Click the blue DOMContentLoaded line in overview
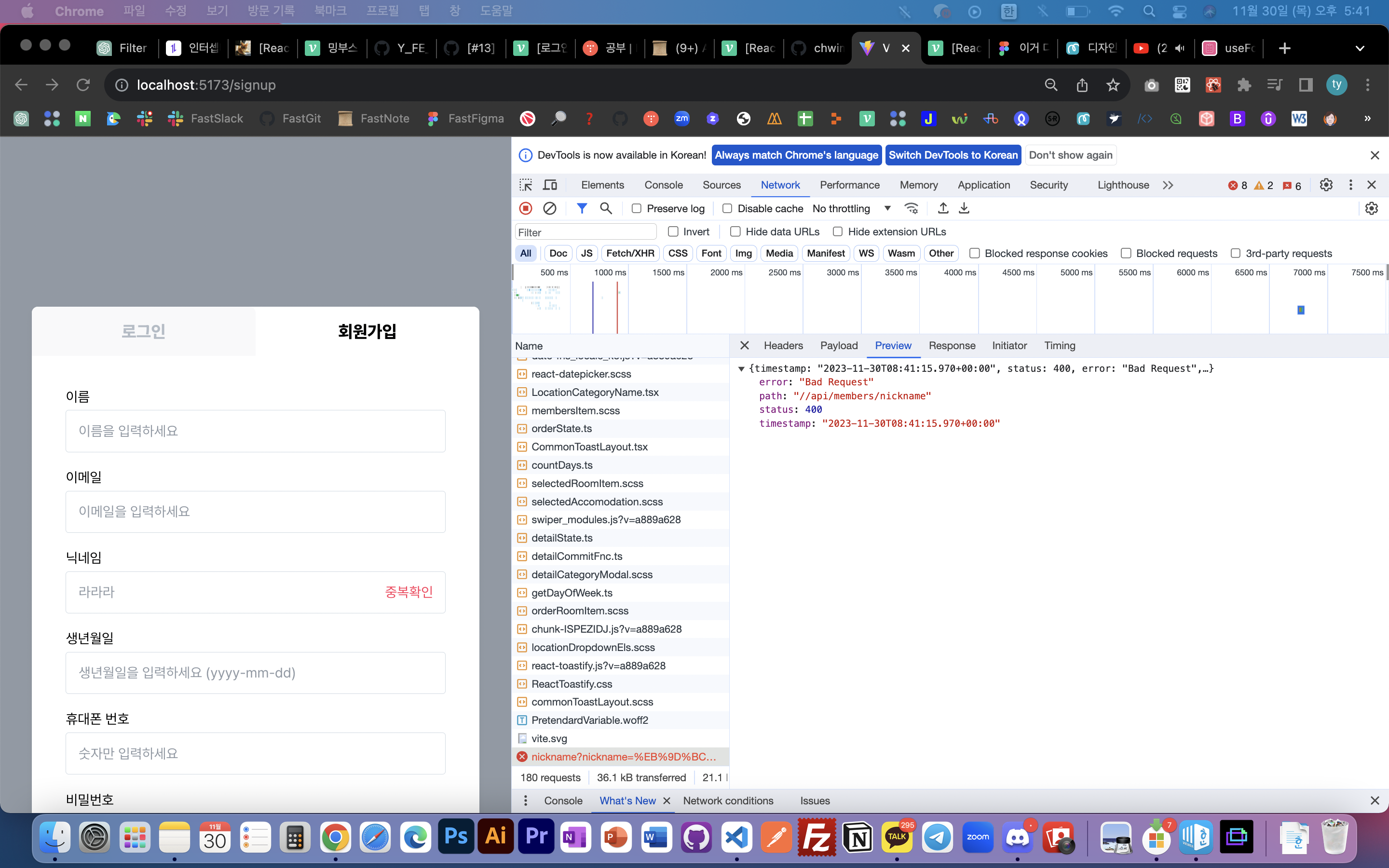 click(593, 308)
